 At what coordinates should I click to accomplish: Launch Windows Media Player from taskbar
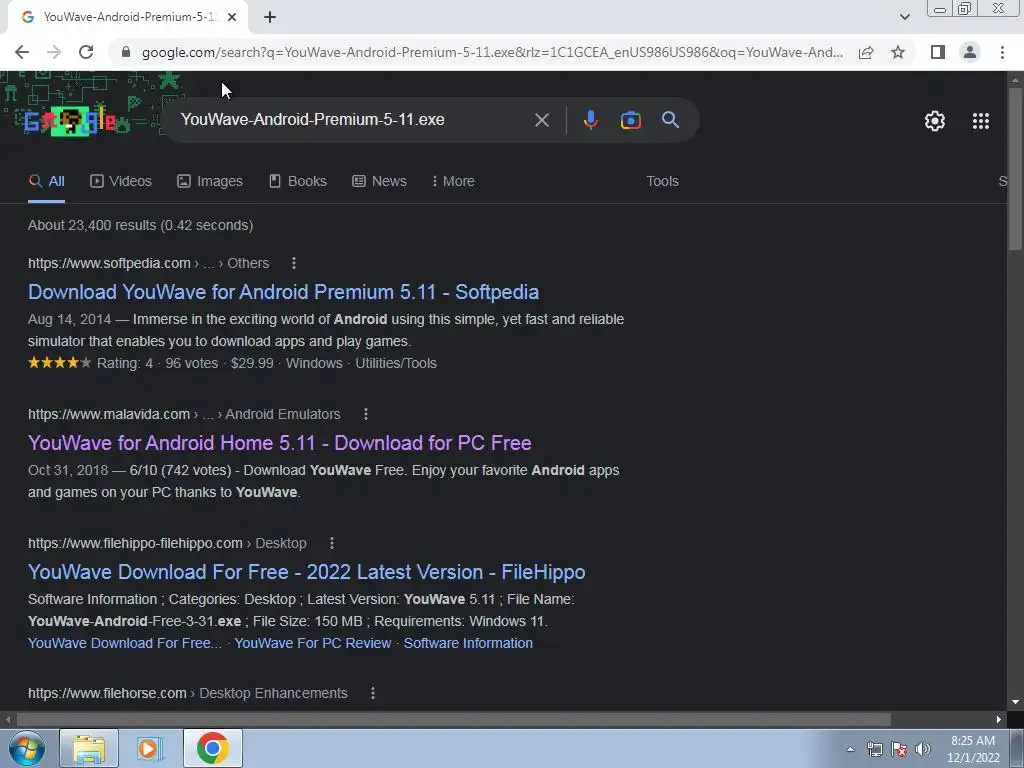point(150,748)
